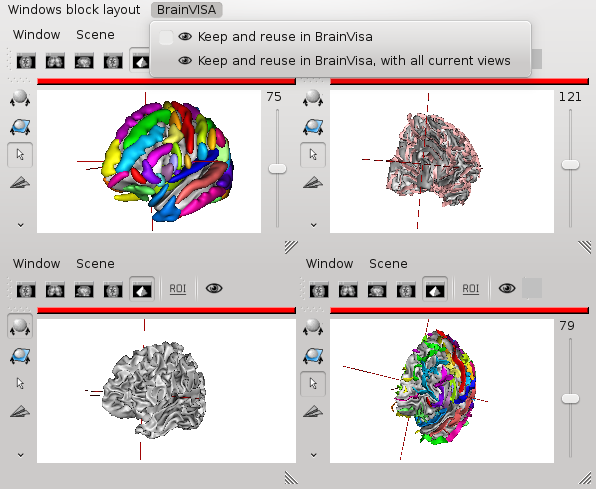Toggle 3D view icon in bottom-left window toolbar

coord(142,289)
